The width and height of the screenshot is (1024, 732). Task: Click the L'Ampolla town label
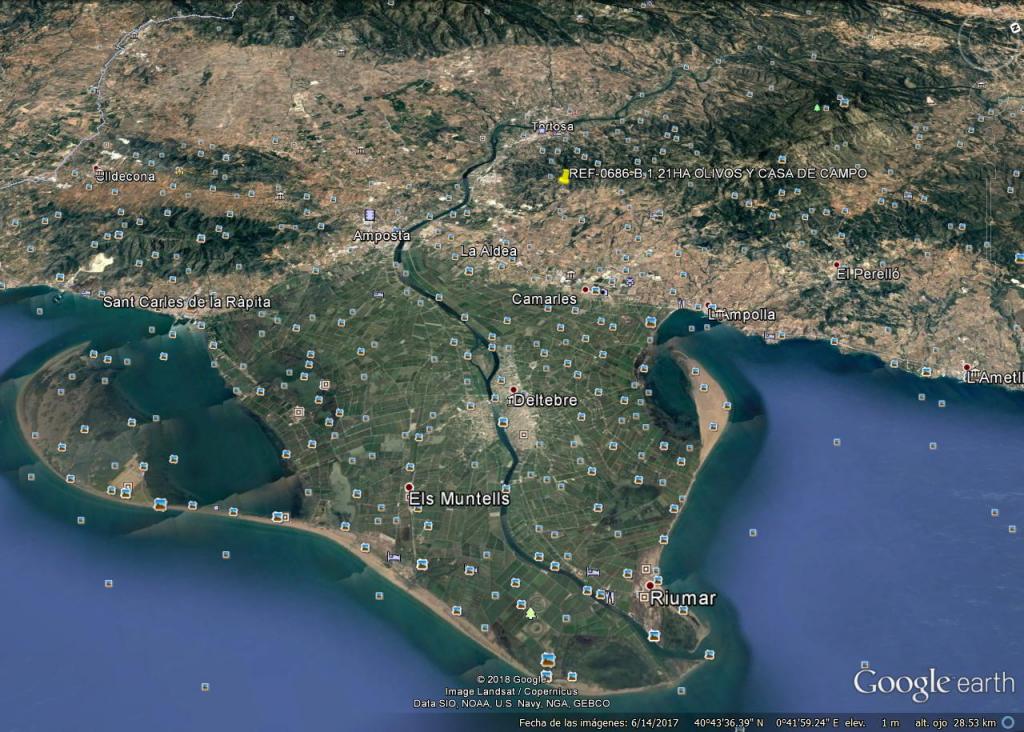click(x=742, y=315)
